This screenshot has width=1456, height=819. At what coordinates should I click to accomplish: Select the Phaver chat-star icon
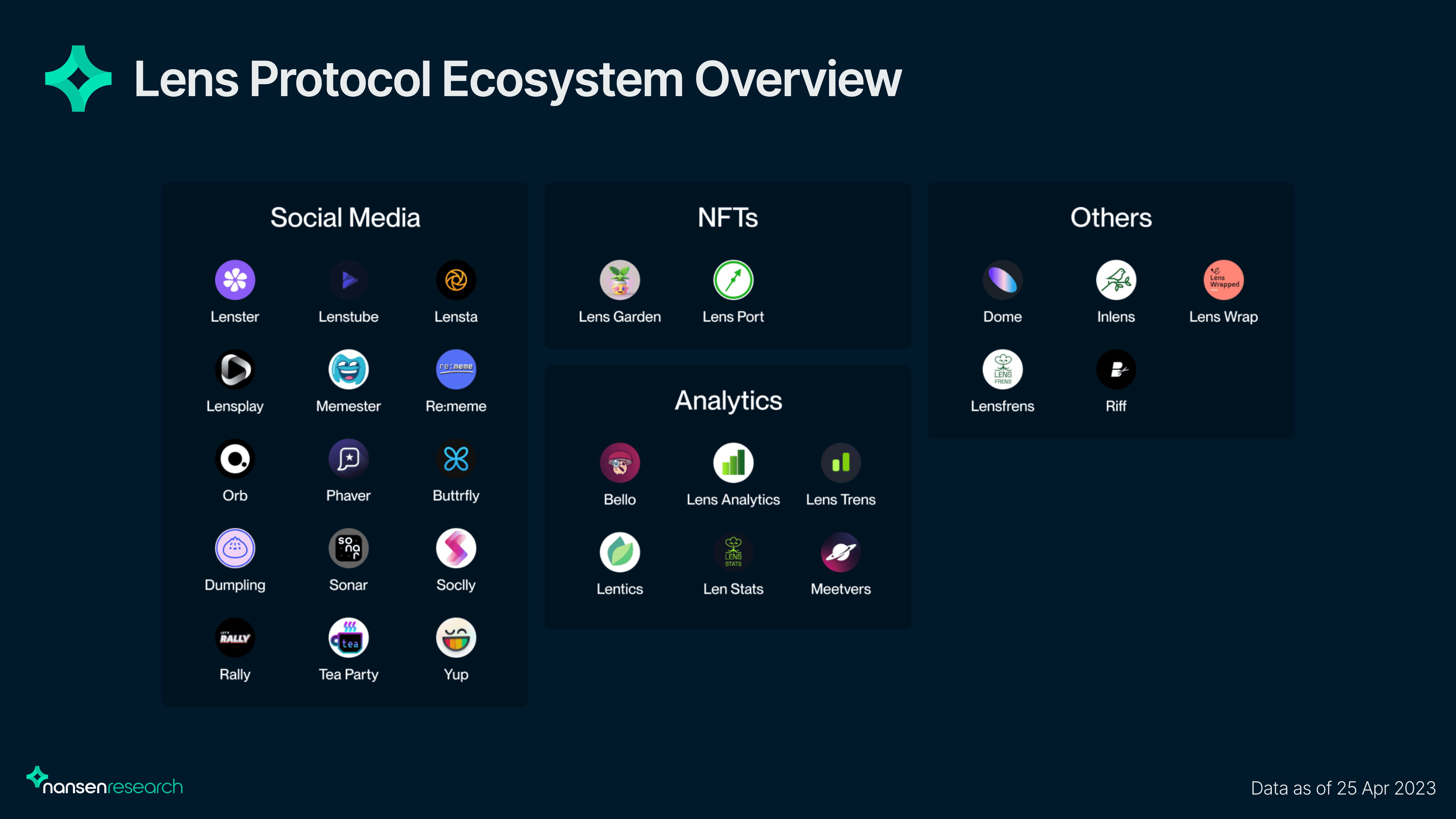[x=348, y=458]
